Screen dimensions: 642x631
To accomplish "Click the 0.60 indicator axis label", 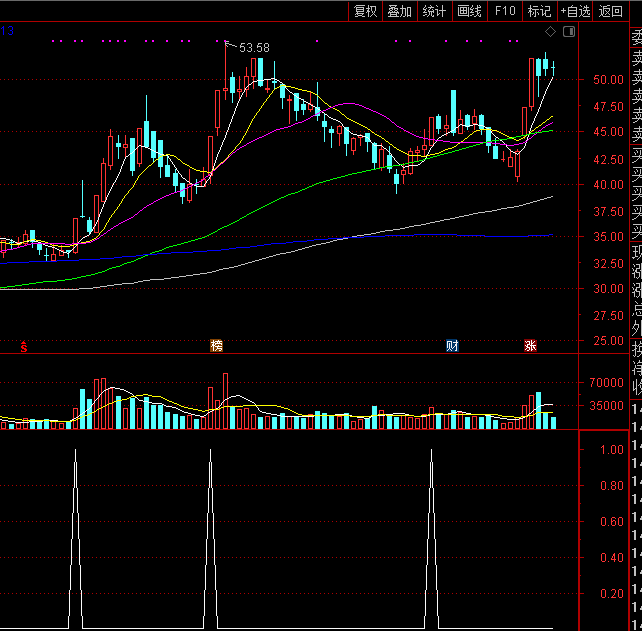I will point(612,522).
